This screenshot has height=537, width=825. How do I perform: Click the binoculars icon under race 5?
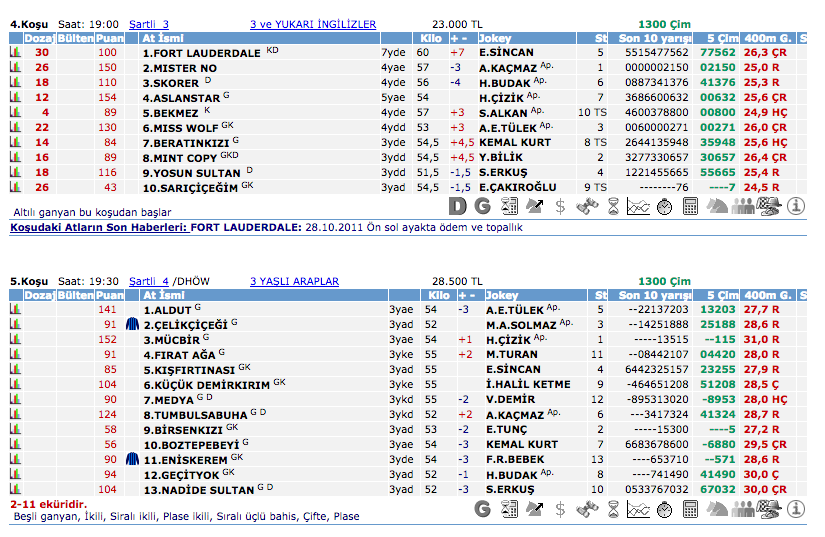click(587, 510)
